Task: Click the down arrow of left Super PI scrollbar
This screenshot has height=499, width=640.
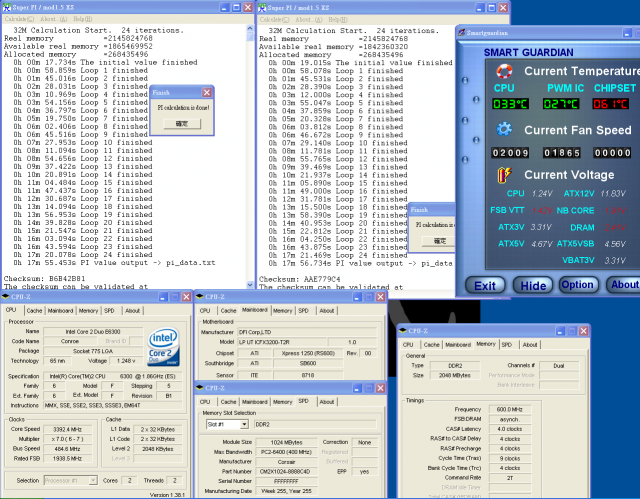Action: (250, 284)
